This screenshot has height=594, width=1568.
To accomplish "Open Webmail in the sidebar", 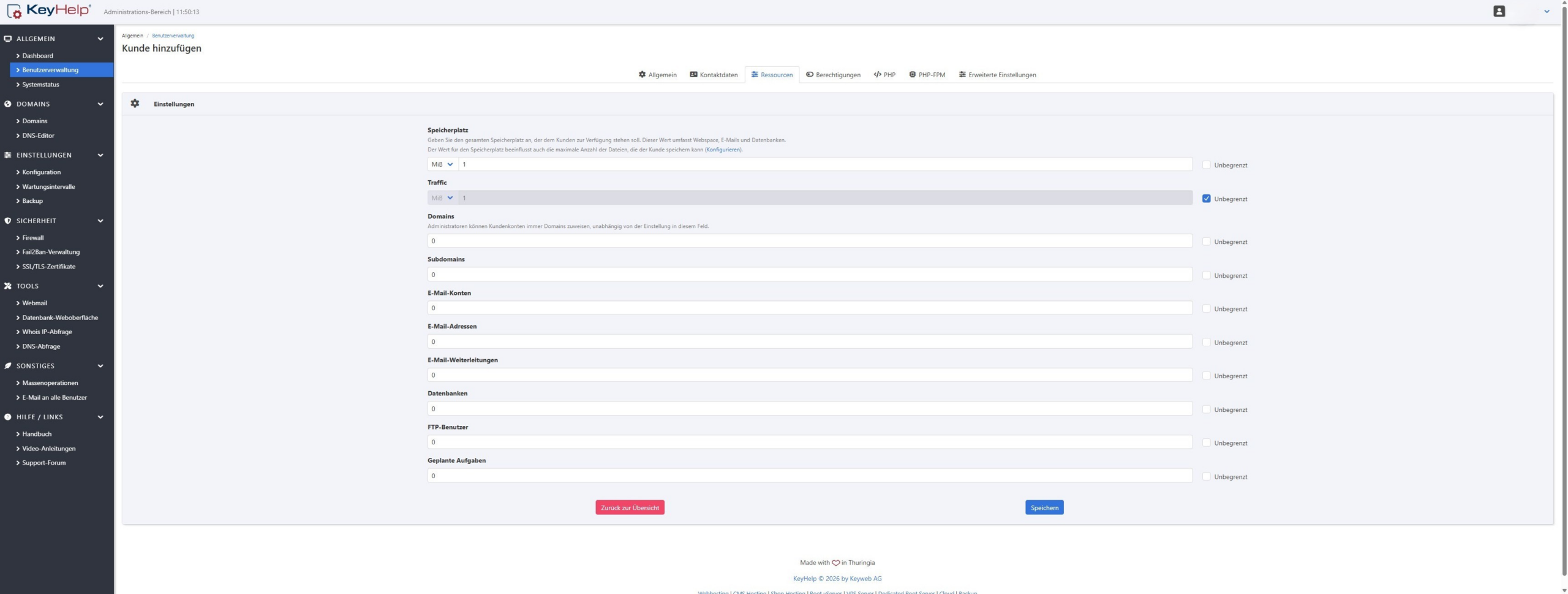I will [x=34, y=303].
